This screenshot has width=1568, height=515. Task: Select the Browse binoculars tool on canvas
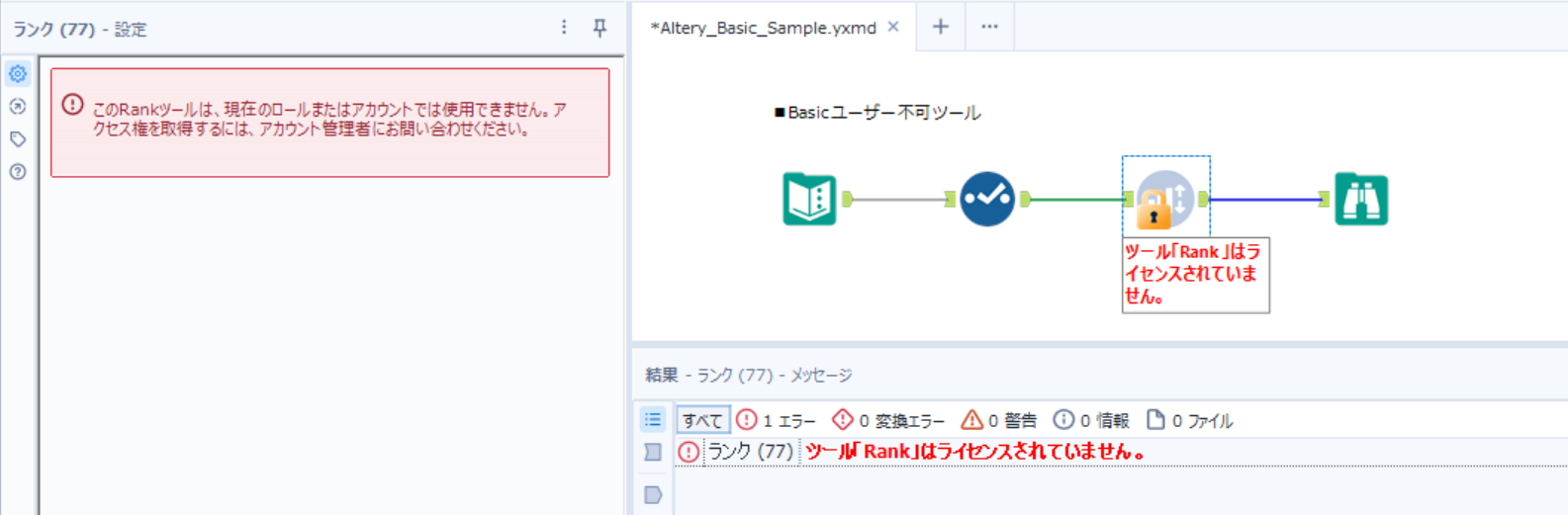click(1361, 199)
